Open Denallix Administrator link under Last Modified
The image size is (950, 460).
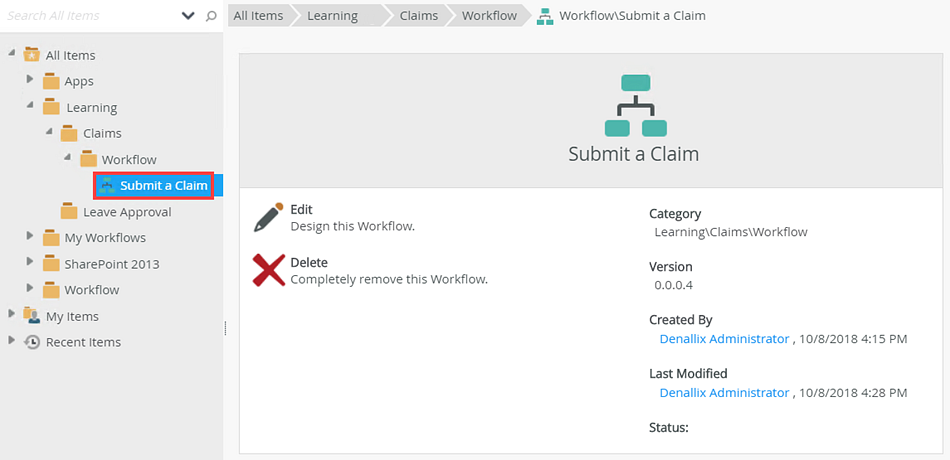pos(725,393)
